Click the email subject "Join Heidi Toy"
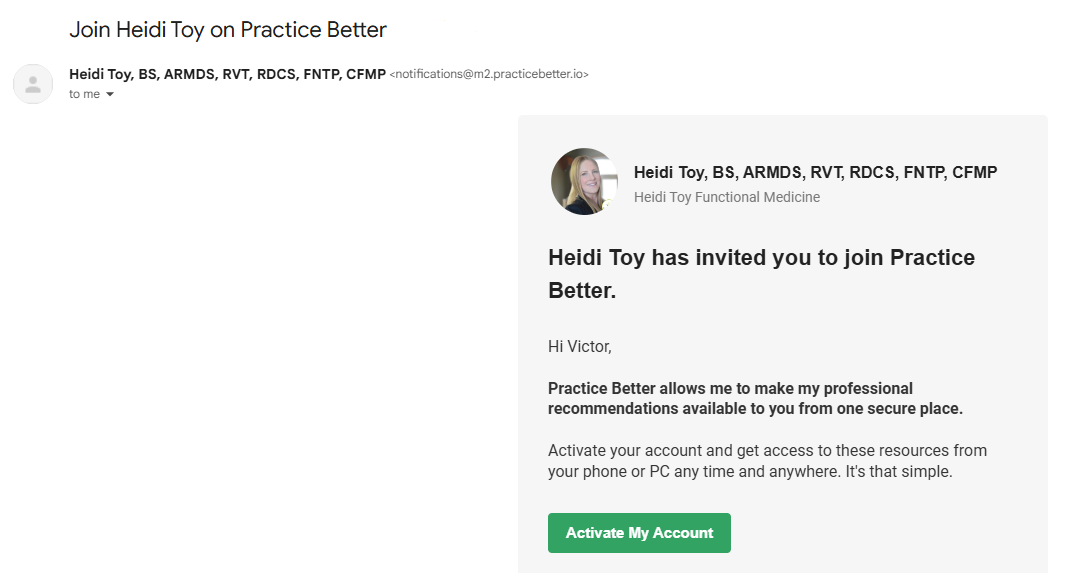The image size is (1071, 582). (137, 30)
